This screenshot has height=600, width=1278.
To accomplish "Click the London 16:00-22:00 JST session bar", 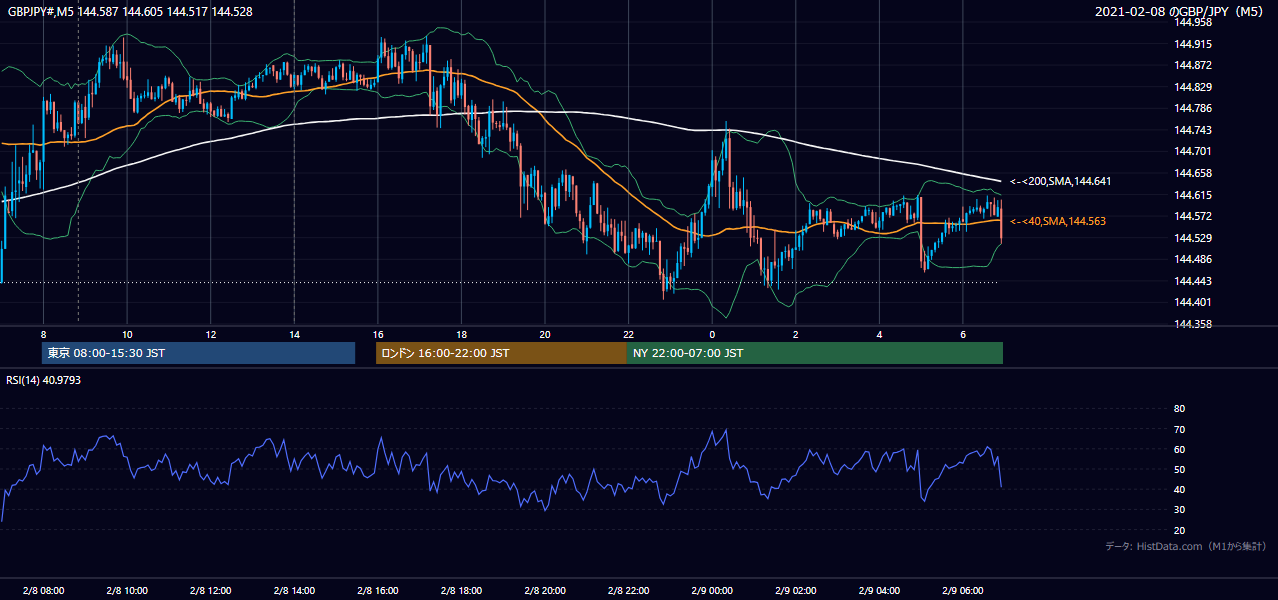I will click(x=501, y=353).
